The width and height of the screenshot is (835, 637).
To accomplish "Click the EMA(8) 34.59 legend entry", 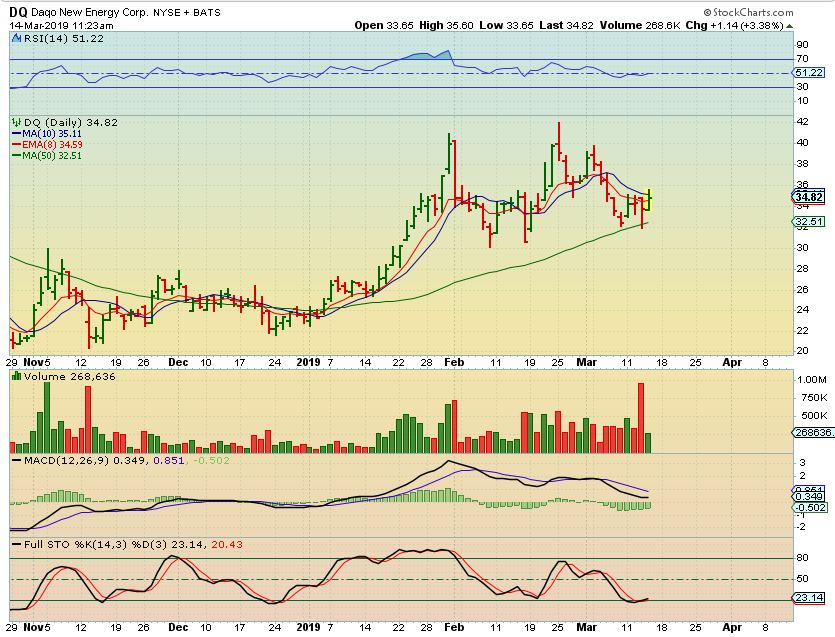I will point(52,145).
